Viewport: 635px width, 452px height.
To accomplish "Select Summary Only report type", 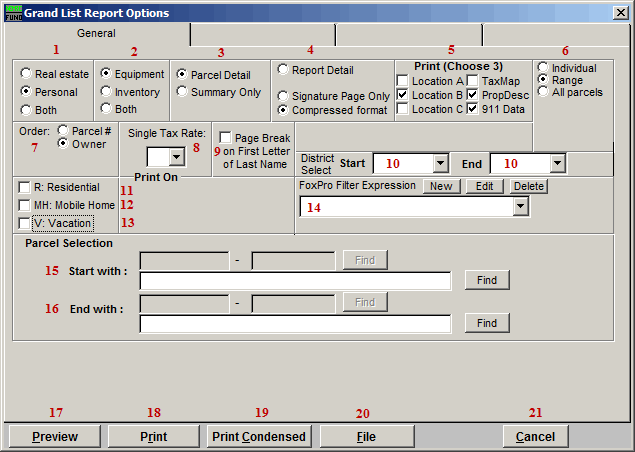I will 182,92.
